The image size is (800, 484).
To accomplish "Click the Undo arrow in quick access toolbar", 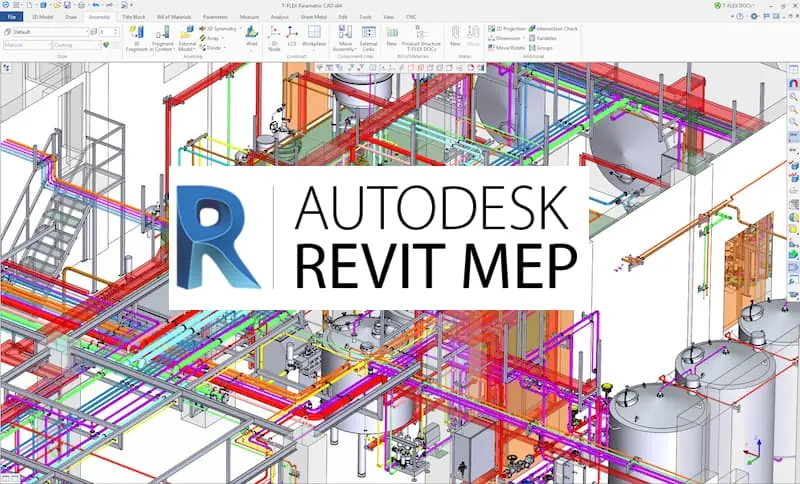I will point(95,5).
